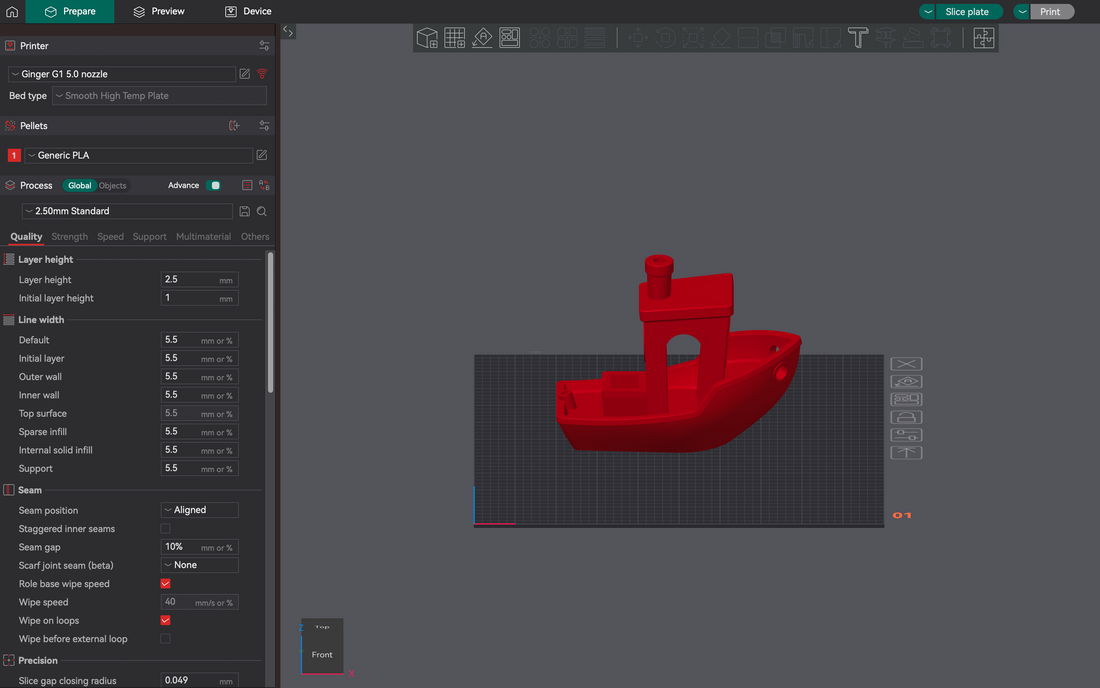Expand the Generic PLA material dropdown
Viewport: 1100px width, 688px height.
point(139,155)
